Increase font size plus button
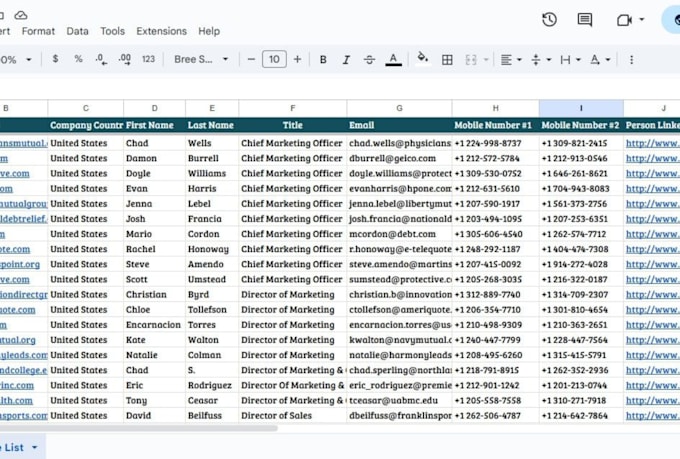The width and height of the screenshot is (680, 459). pyautogui.click(x=298, y=59)
